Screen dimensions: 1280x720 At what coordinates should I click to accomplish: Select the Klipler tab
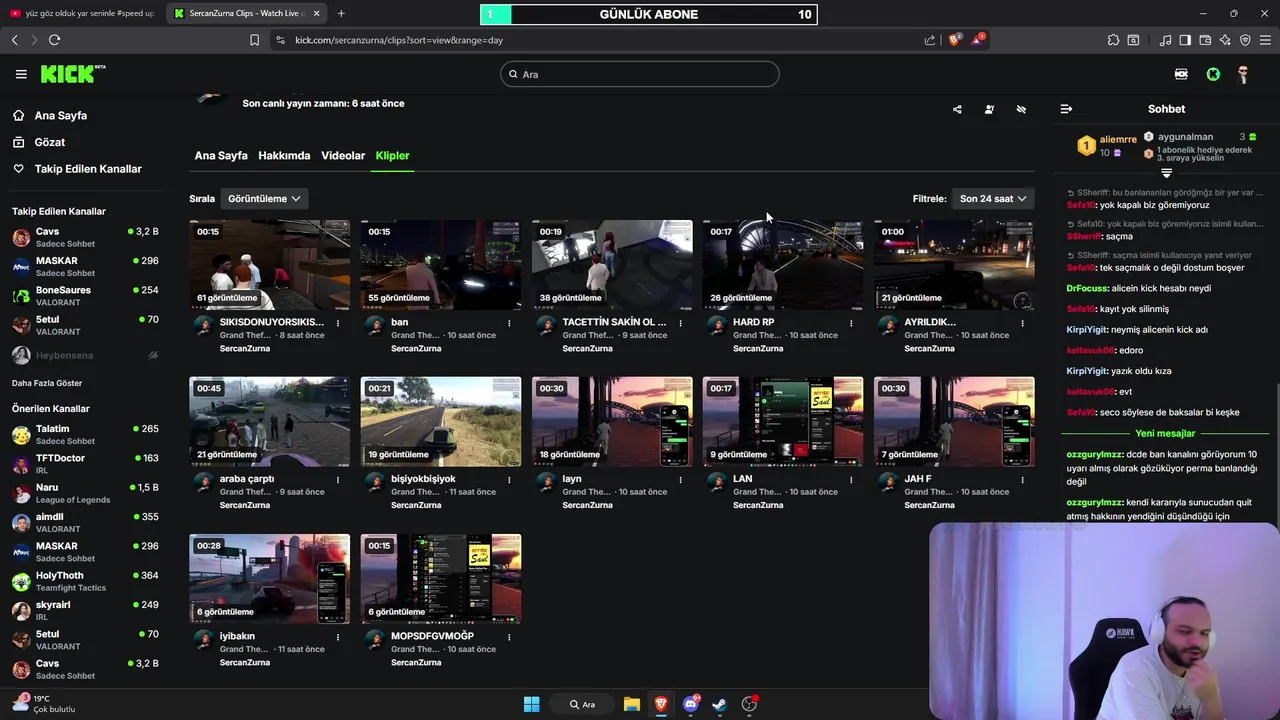point(392,156)
